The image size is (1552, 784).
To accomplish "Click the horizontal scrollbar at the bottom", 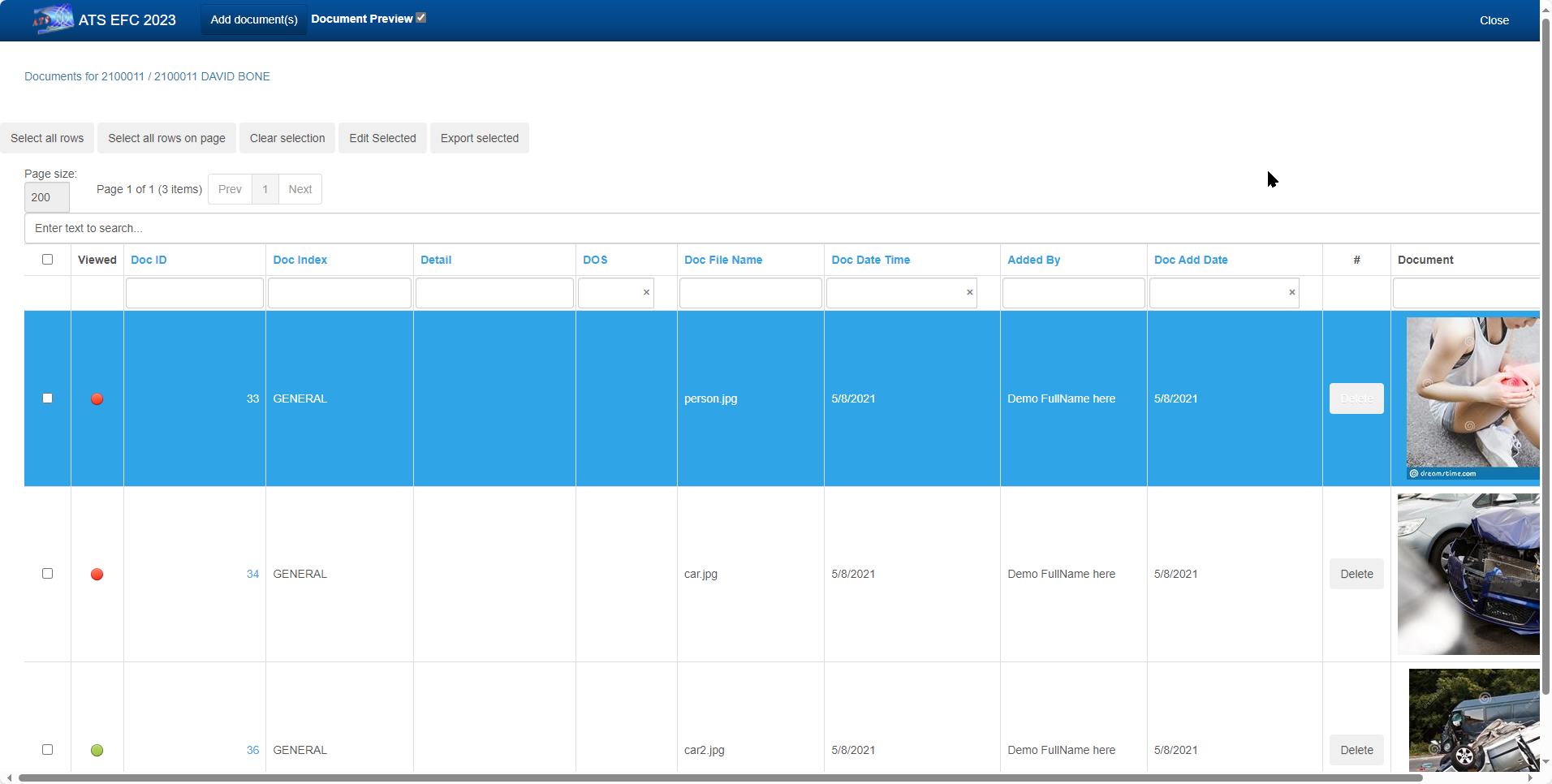I will 720,778.
